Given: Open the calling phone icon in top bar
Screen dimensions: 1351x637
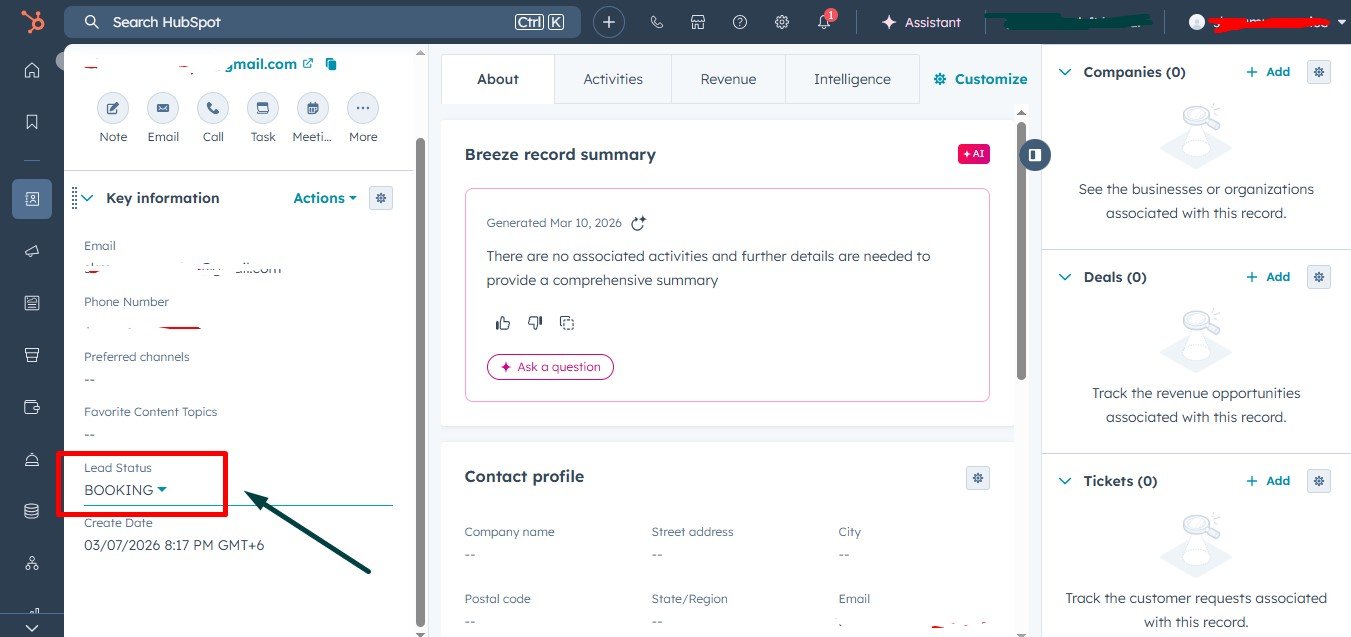Looking at the screenshot, I should click(657, 22).
